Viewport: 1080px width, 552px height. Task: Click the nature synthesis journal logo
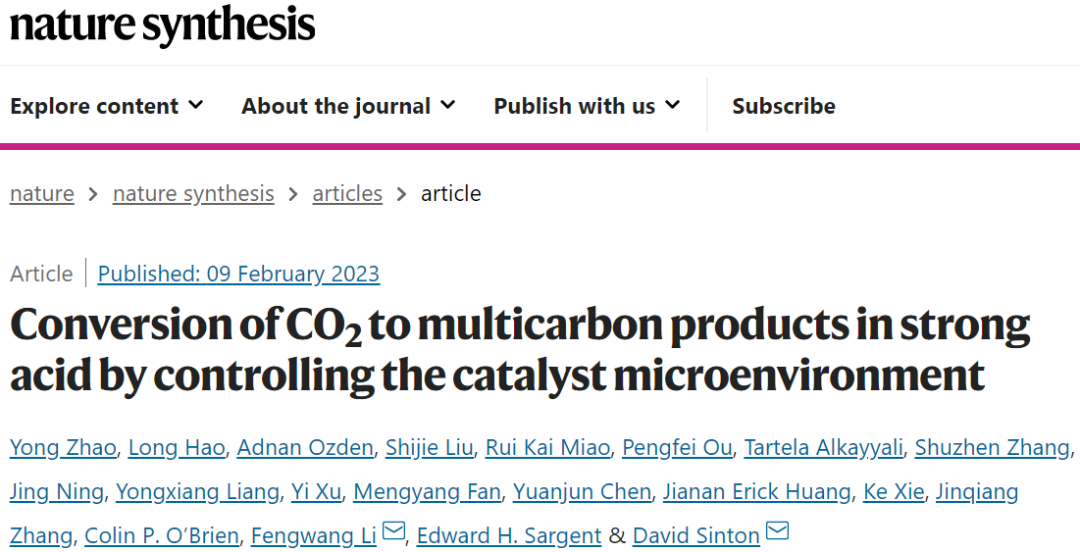163,26
